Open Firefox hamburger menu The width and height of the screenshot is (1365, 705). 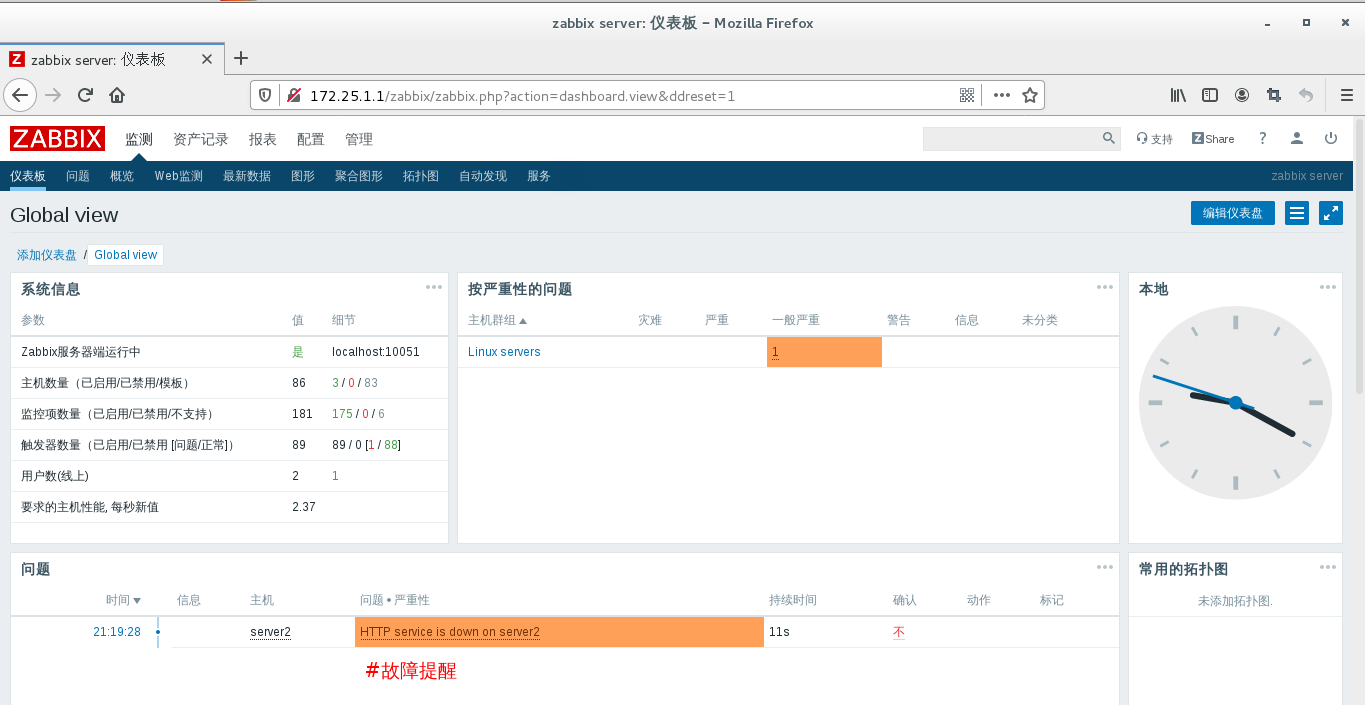click(x=1346, y=95)
